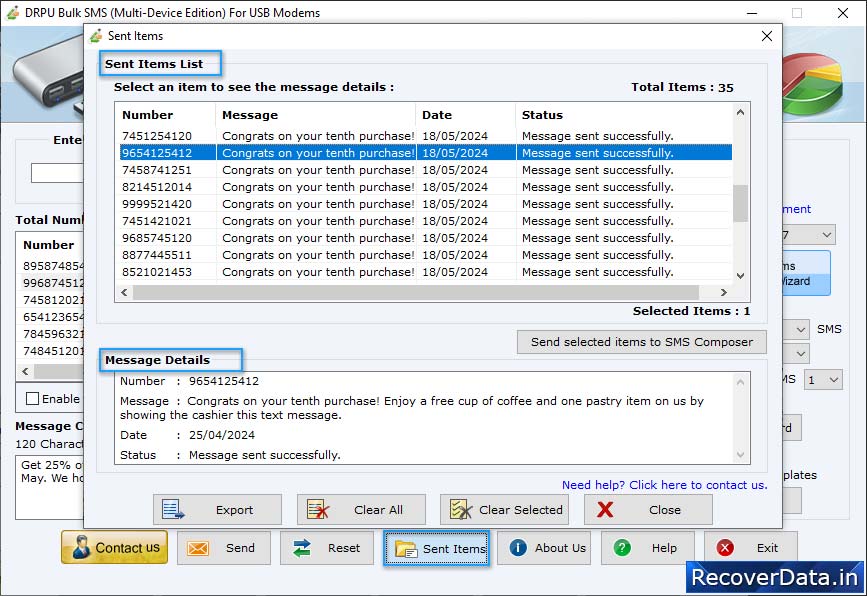Screen dimensions: 867x596
Task: Select row with number 7451254120
Action: [426, 136]
